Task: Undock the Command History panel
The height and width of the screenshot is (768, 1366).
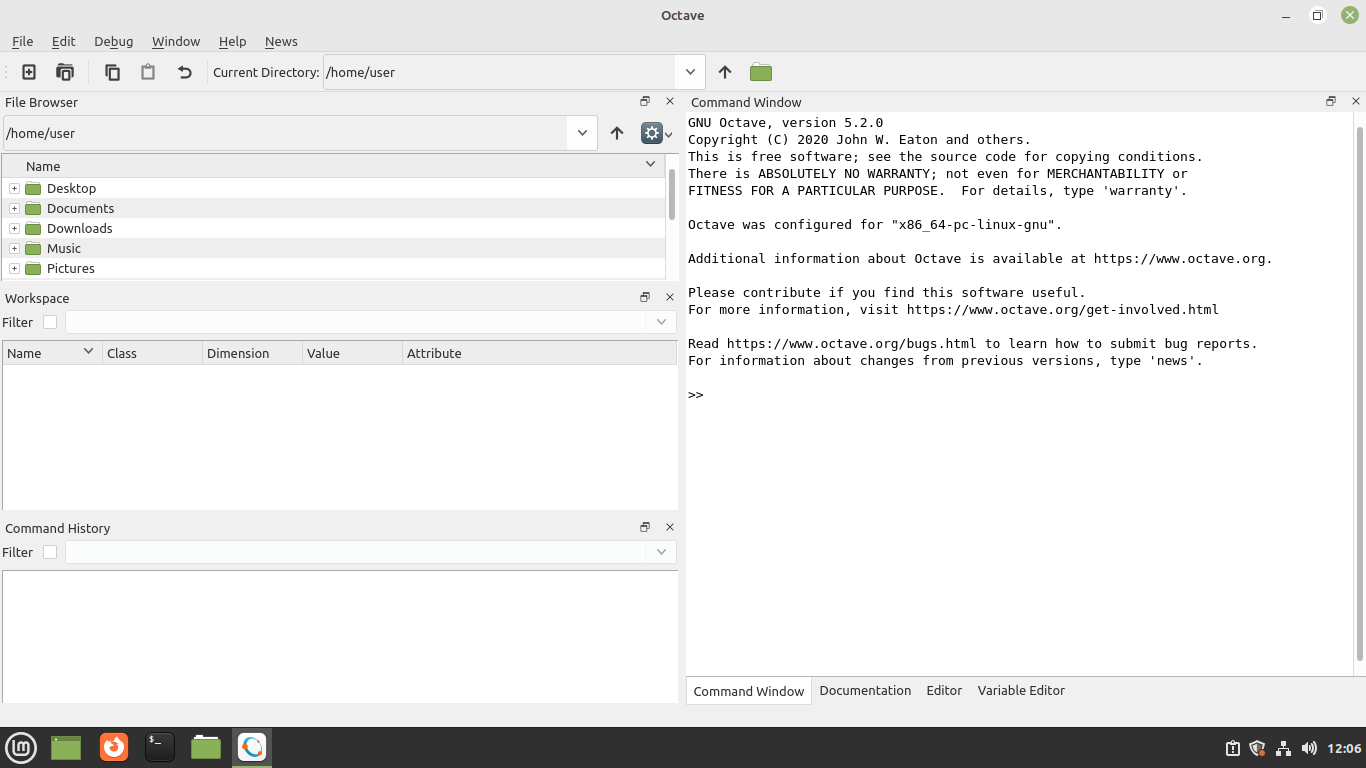Action: [x=645, y=527]
